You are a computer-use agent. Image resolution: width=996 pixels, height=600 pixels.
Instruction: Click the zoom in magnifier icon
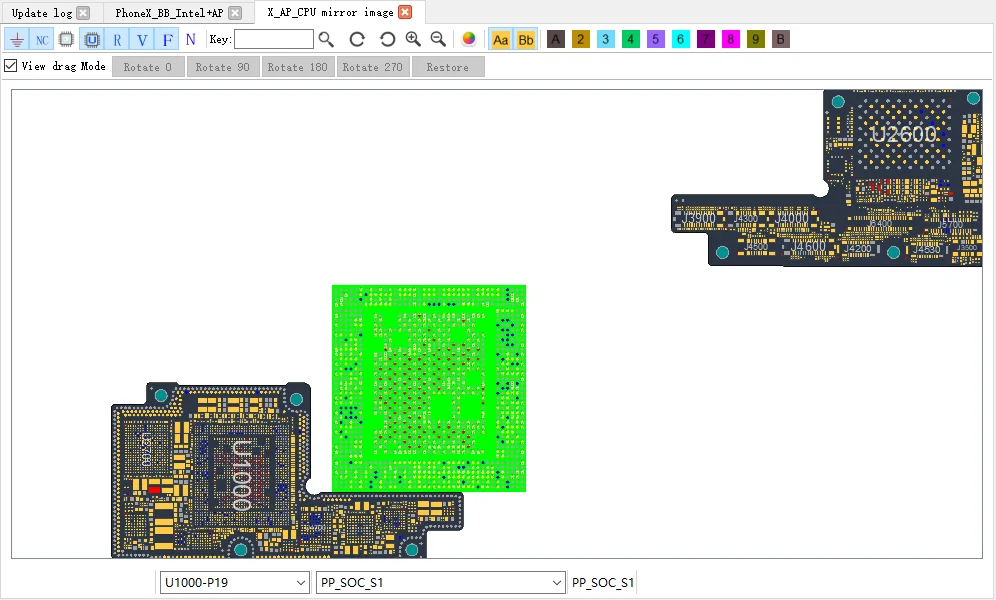click(x=413, y=40)
